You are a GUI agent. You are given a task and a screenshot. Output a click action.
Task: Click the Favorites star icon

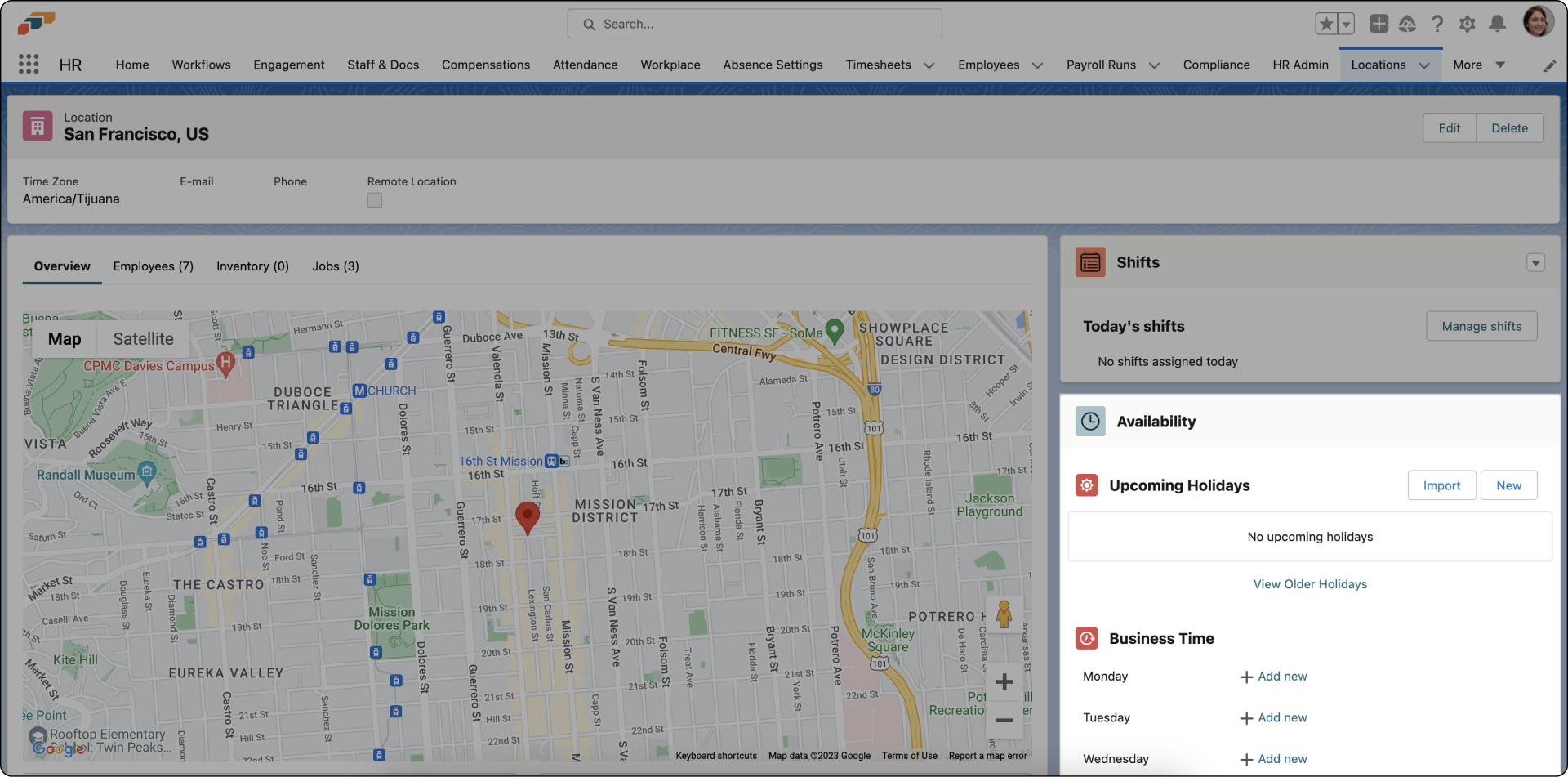(1326, 24)
